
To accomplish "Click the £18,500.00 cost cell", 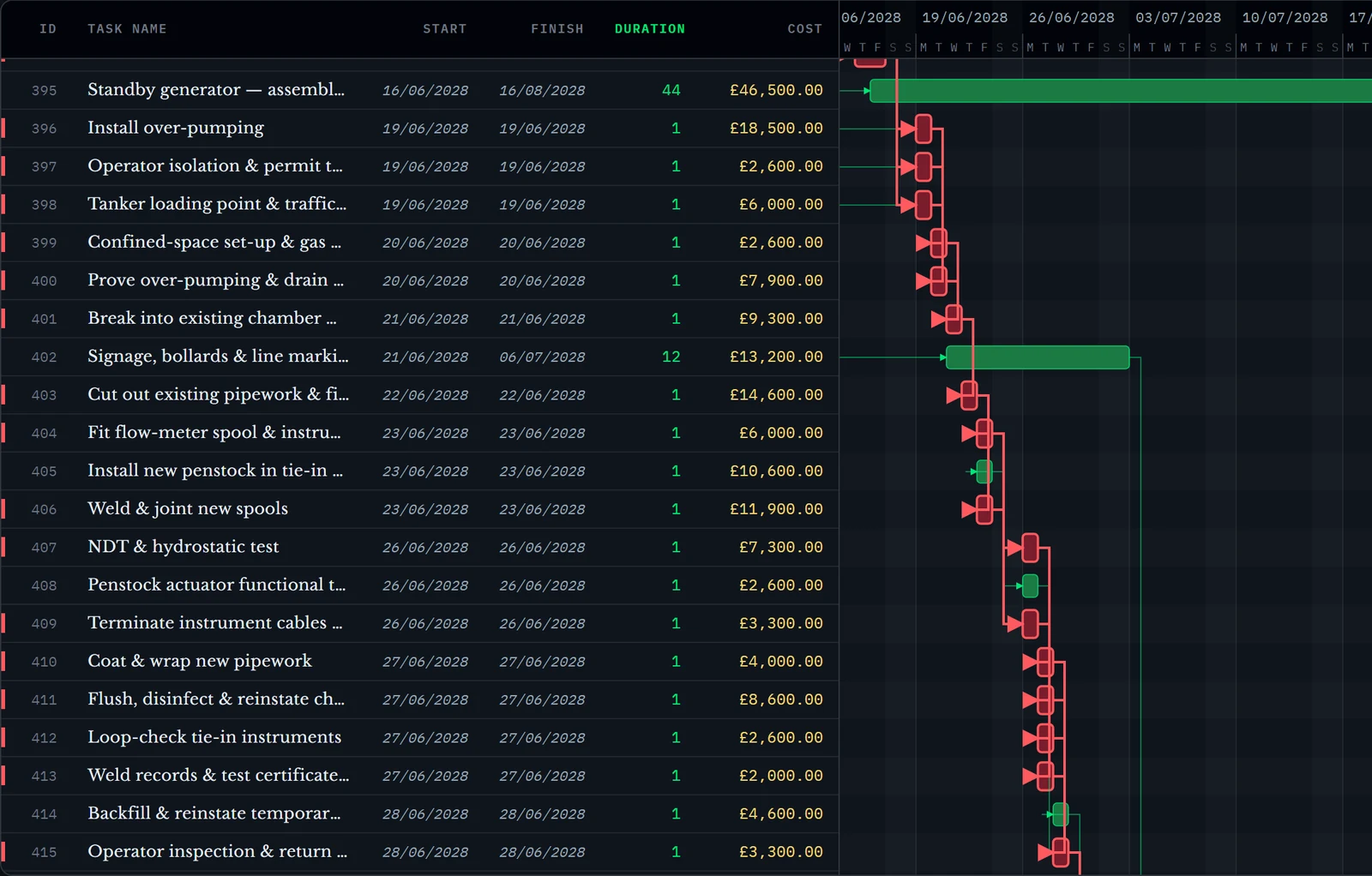I will coord(776,129).
